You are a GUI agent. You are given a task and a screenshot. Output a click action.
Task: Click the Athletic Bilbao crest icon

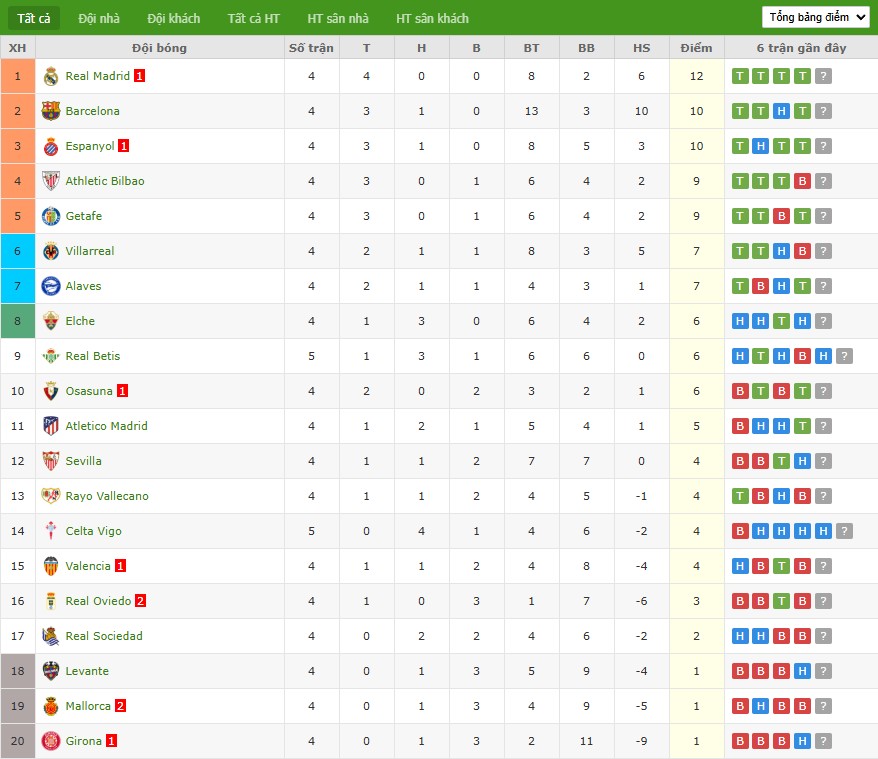51,181
